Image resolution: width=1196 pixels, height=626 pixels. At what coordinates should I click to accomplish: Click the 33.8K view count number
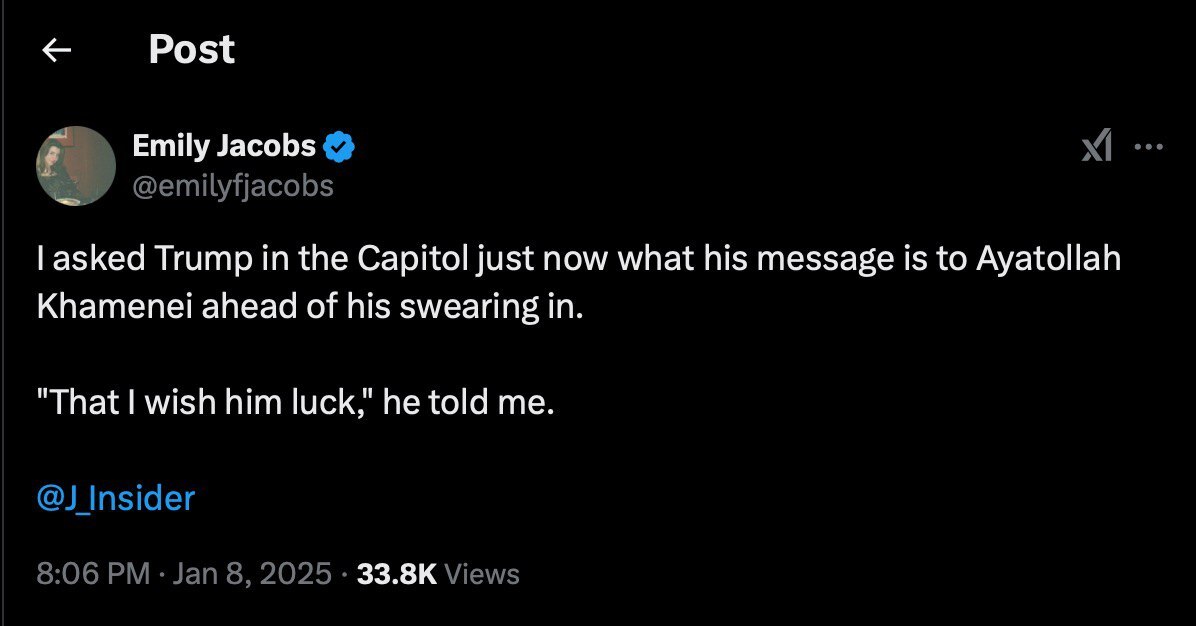coord(396,574)
